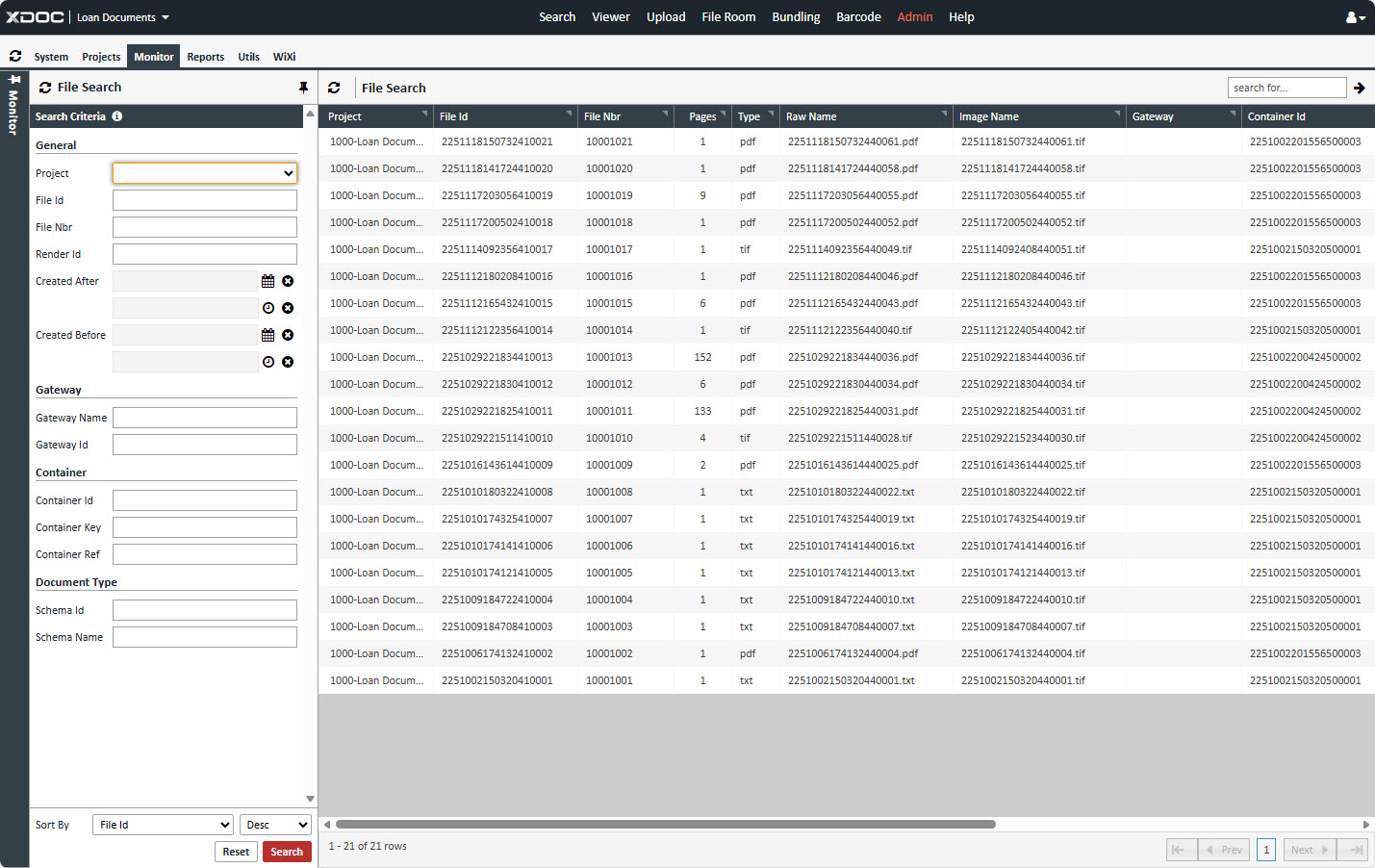This screenshot has width=1375, height=868.
Task: Sort by the Pages column header
Action: click(702, 116)
